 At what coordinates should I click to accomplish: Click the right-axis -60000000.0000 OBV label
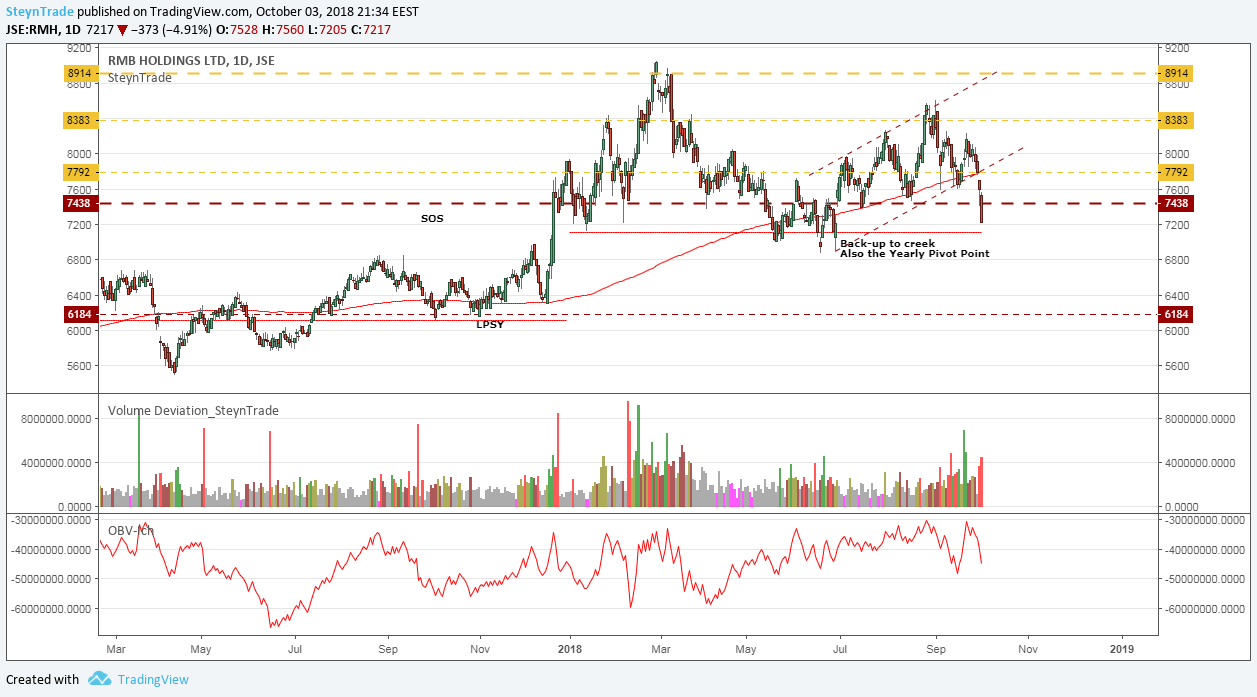point(1203,608)
